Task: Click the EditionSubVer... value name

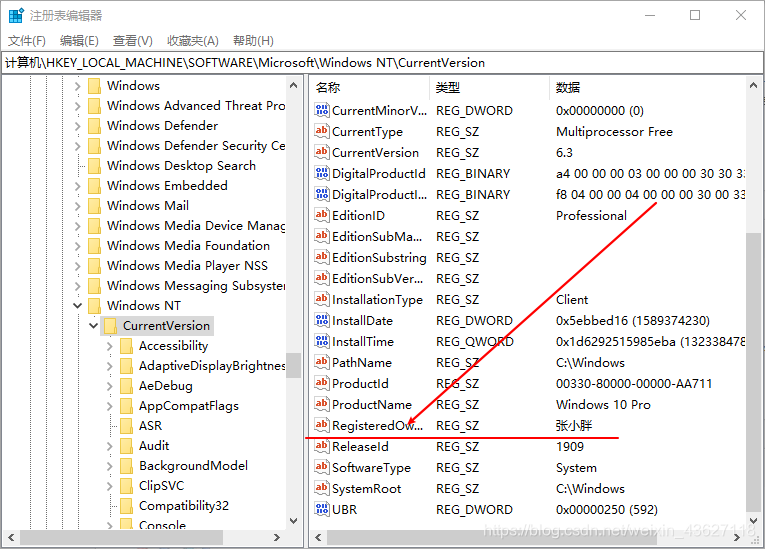Action: coord(377,279)
